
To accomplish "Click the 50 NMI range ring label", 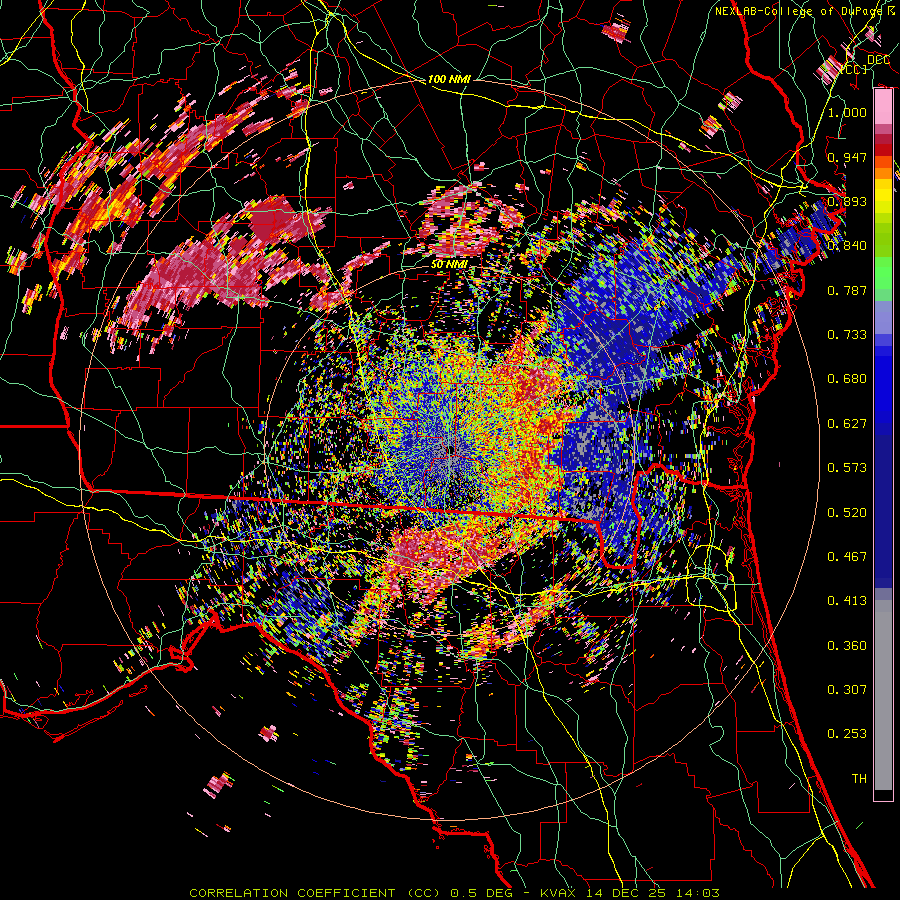I will click(x=449, y=265).
